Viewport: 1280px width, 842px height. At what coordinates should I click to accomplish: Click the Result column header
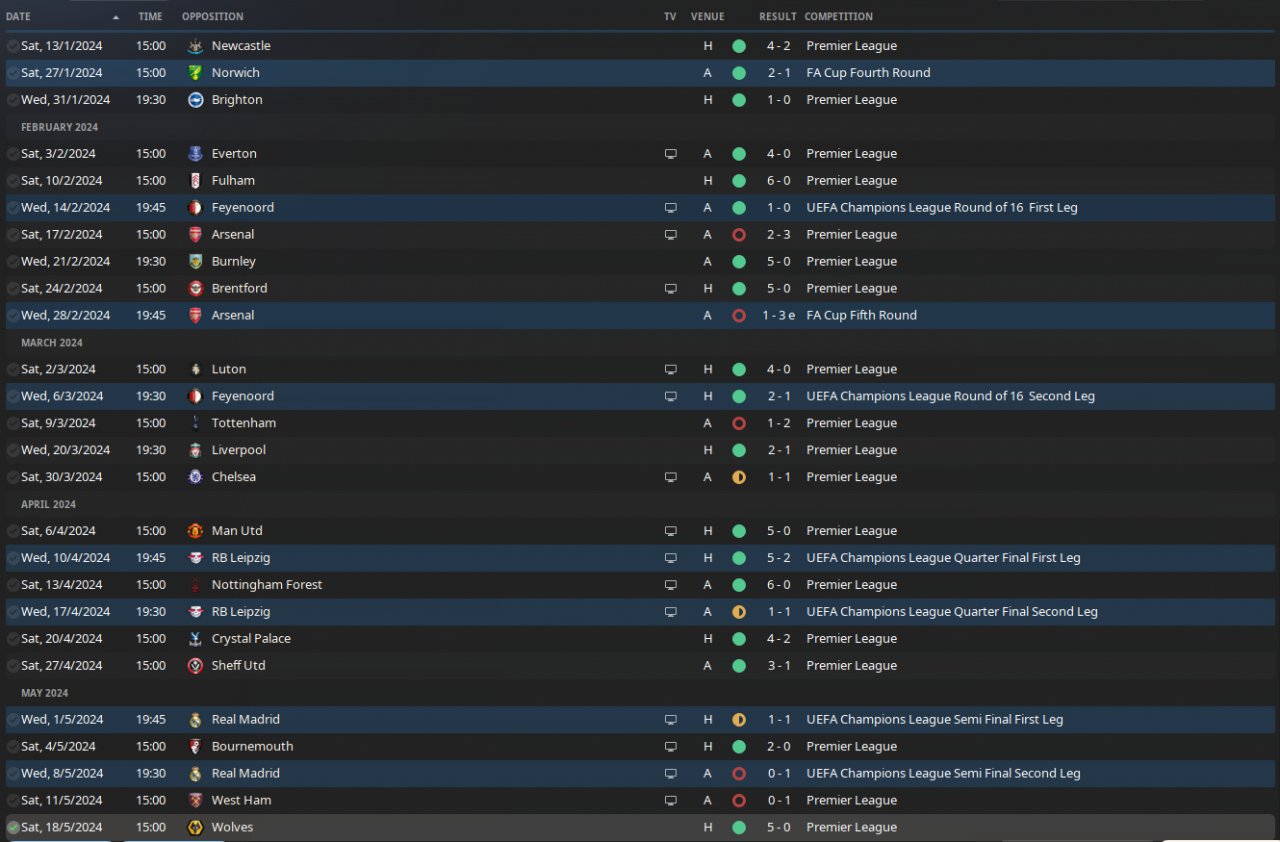(x=777, y=17)
